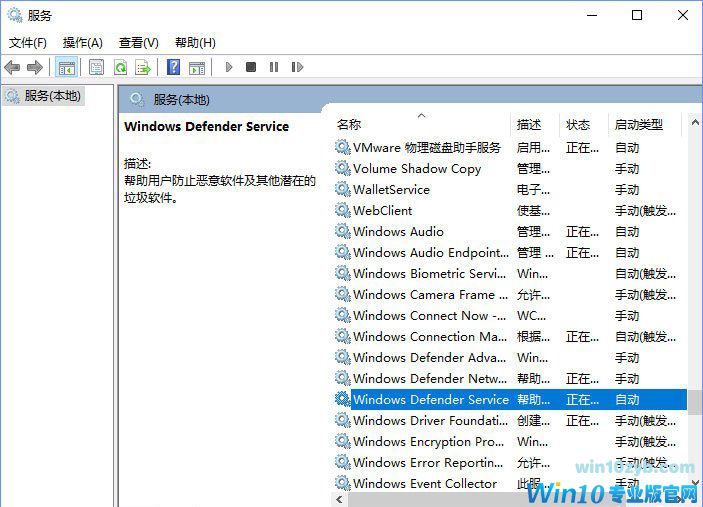The width and height of the screenshot is (703, 507).
Task: Open the Properties toolbar icon
Action: pyautogui.click(x=96, y=68)
